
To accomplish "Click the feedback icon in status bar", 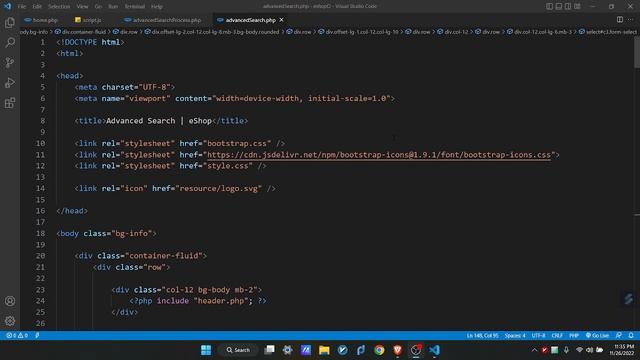I will point(619,336).
